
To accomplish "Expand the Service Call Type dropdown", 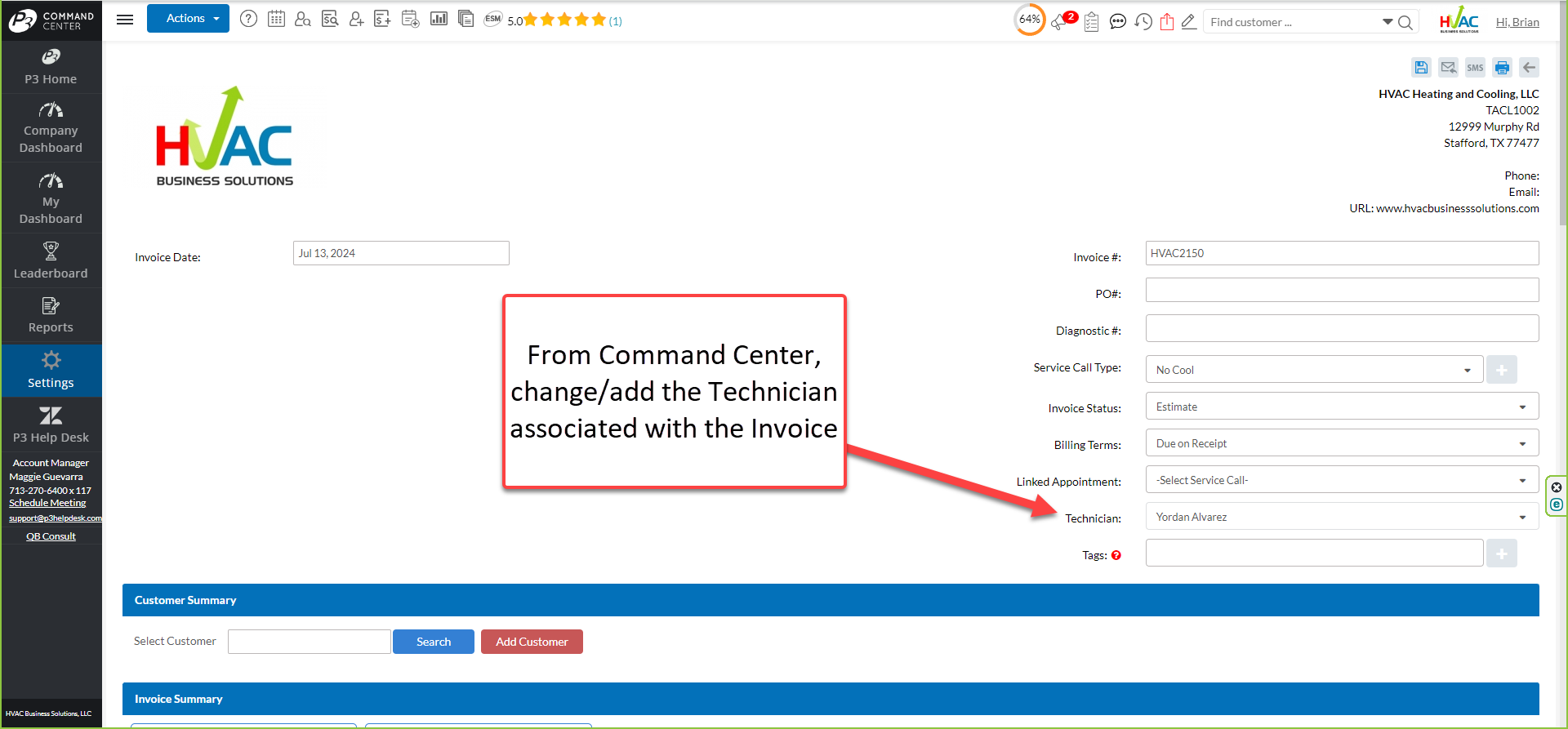I will (1314, 370).
